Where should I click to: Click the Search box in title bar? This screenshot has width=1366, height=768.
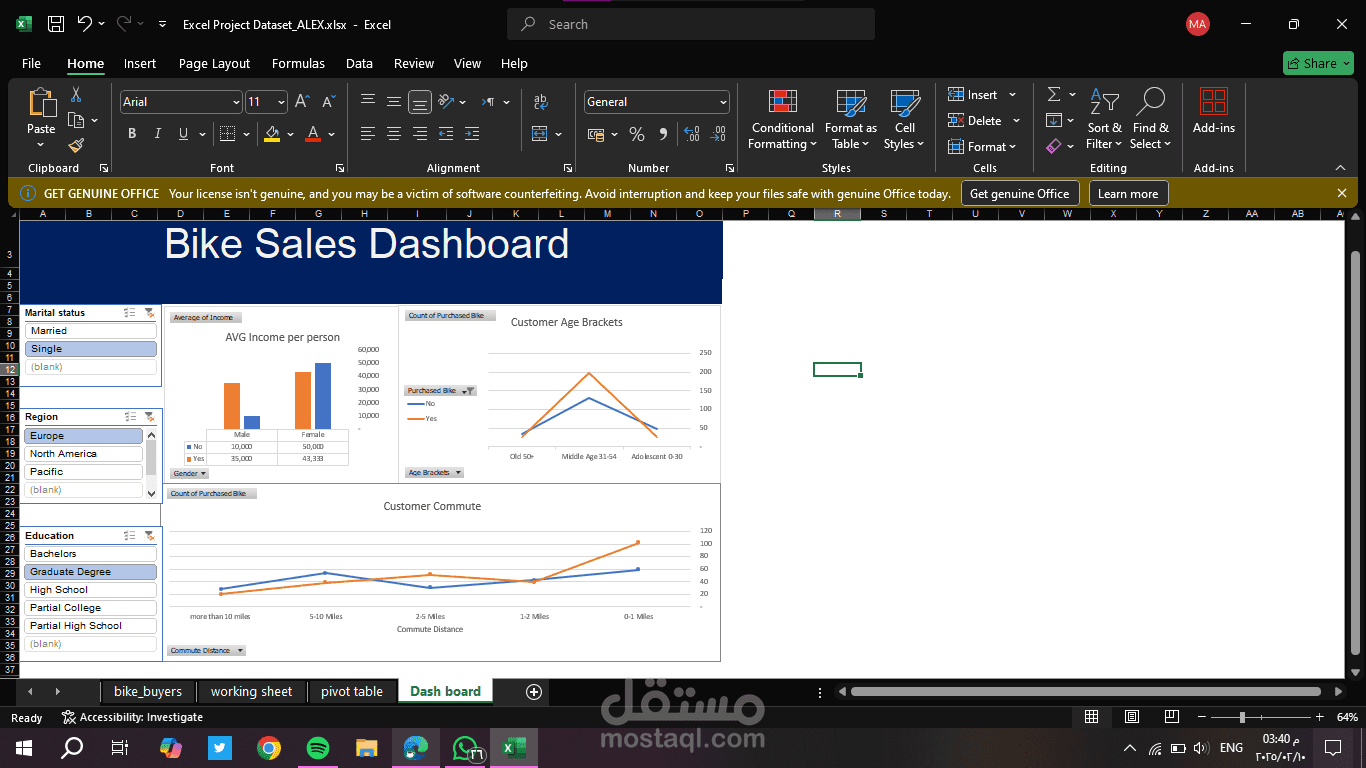691,24
